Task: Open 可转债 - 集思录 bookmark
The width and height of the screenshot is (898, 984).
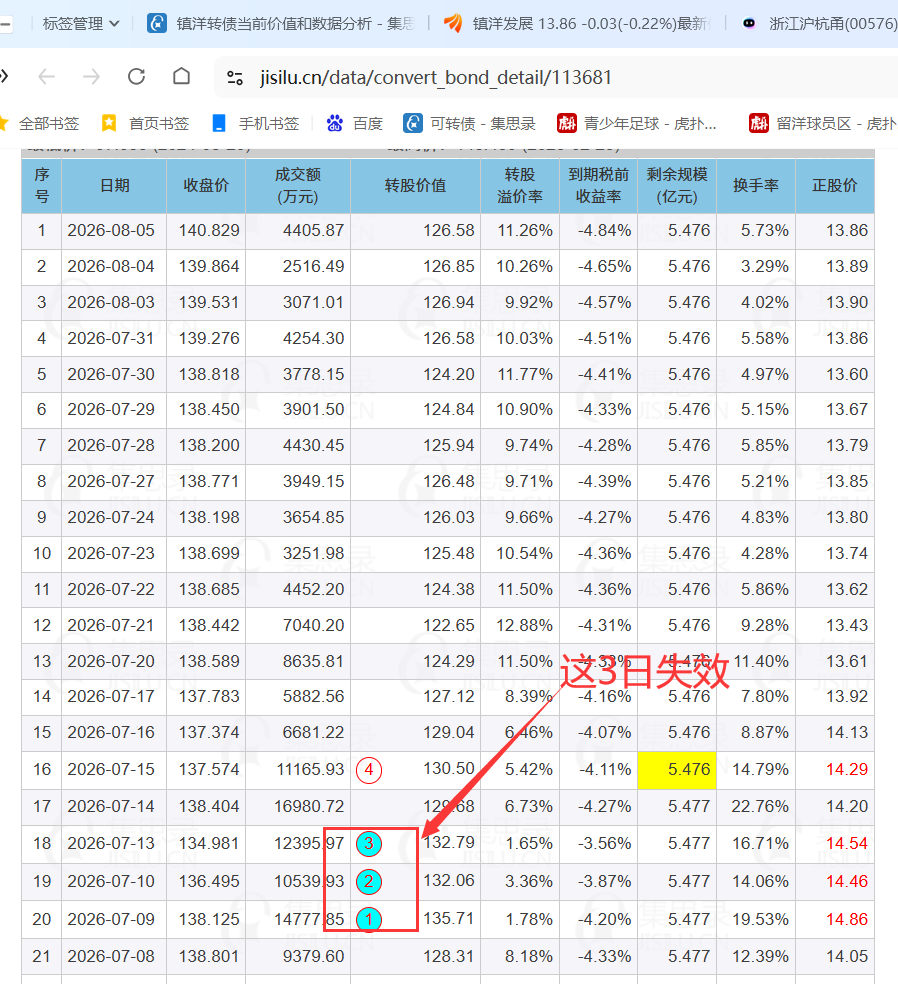Action: pos(469,123)
